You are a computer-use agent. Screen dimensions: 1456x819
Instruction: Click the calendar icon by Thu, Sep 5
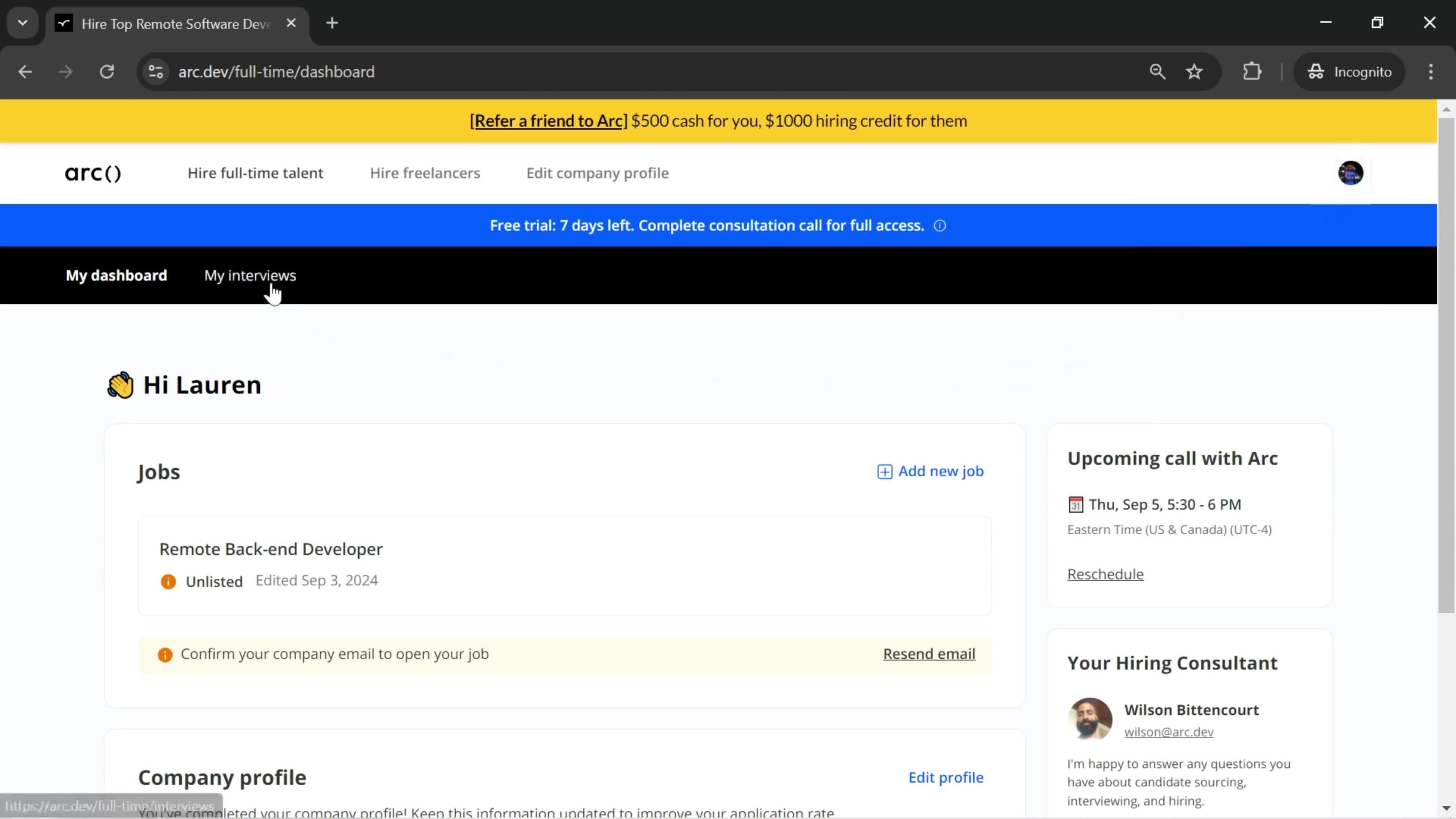[x=1076, y=504]
